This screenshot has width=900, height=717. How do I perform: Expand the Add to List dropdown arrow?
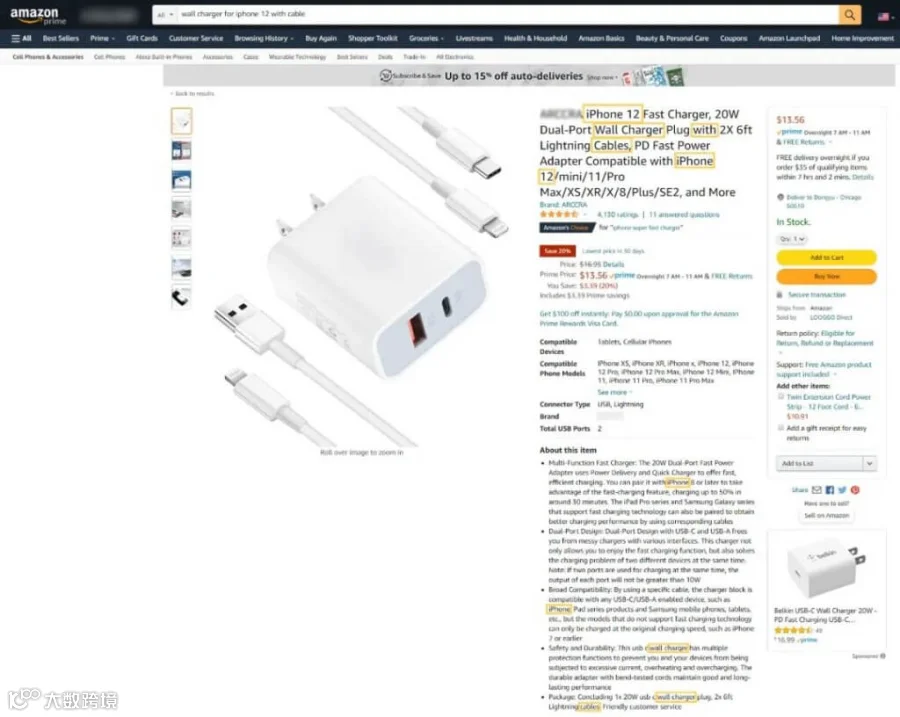click(x=870, y=463)
